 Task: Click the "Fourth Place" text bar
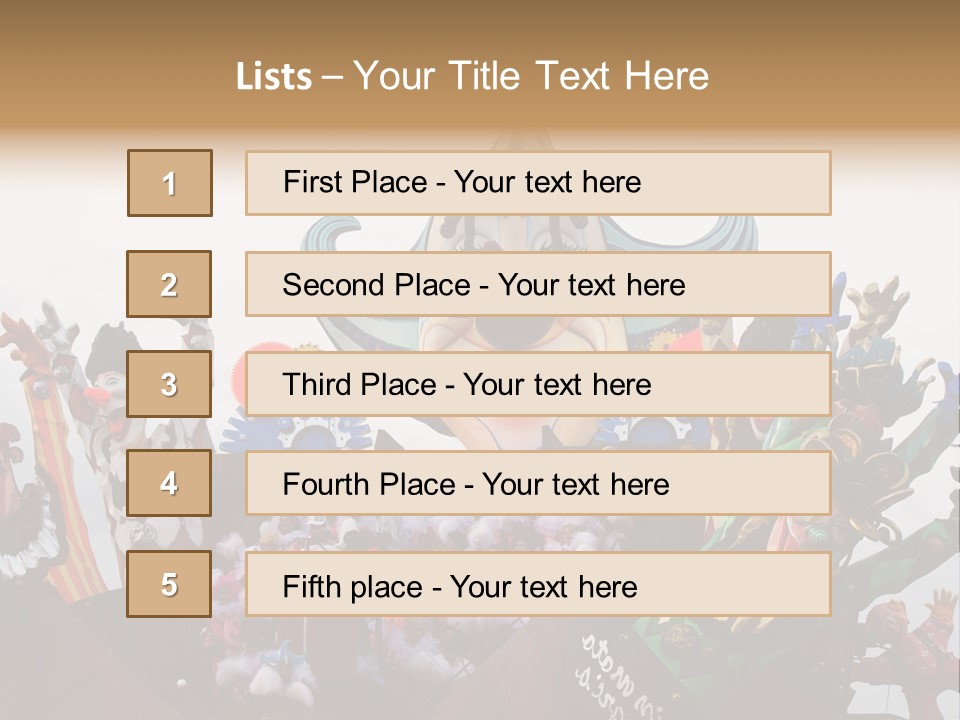538,483
